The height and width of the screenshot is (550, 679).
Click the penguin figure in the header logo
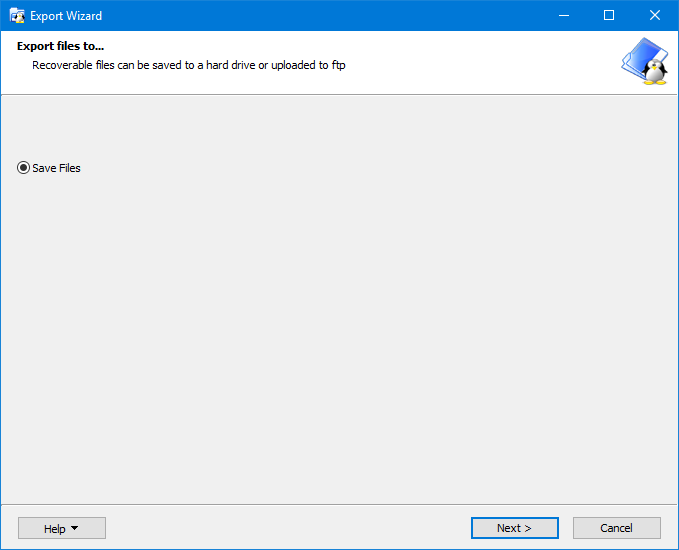655,72
